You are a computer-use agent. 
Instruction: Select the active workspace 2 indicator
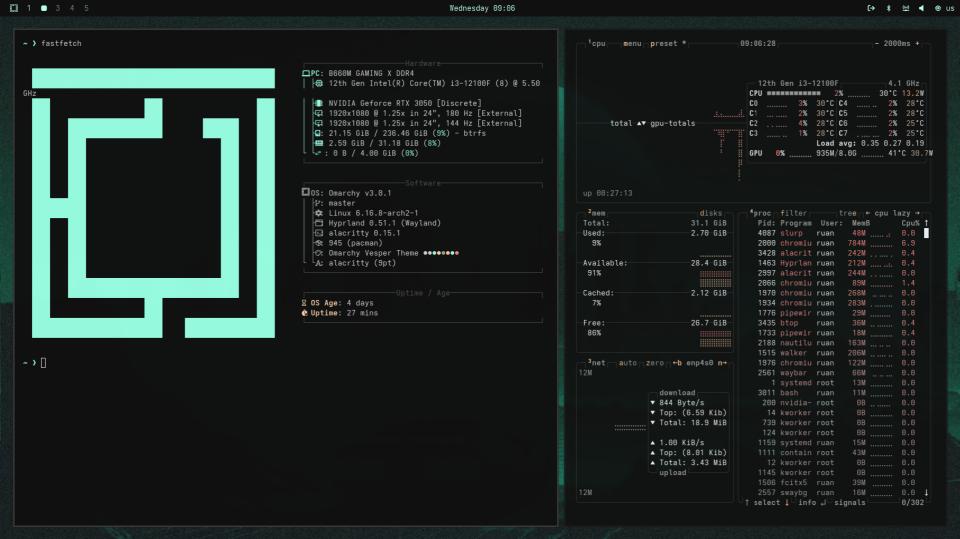(x=43, y=8)
